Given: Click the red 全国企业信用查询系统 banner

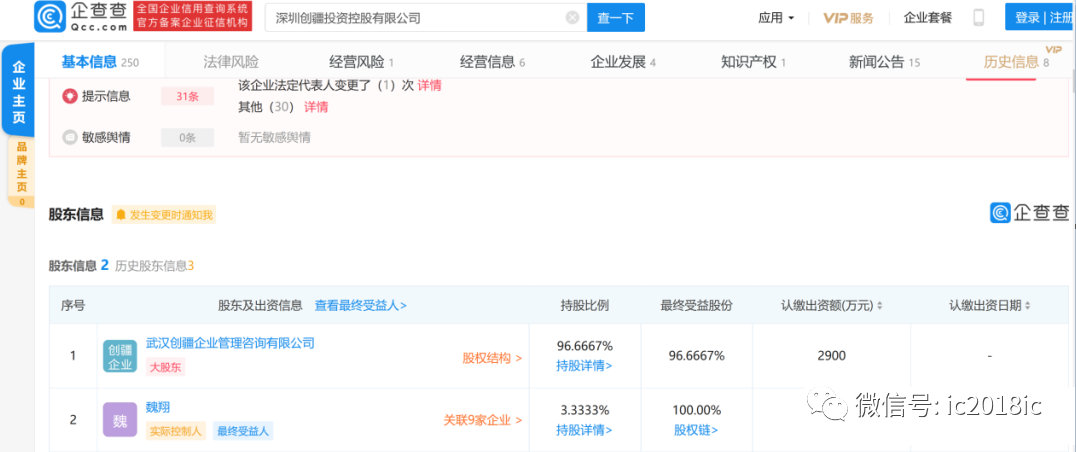Looking at the screenshot, I should 191,17.
